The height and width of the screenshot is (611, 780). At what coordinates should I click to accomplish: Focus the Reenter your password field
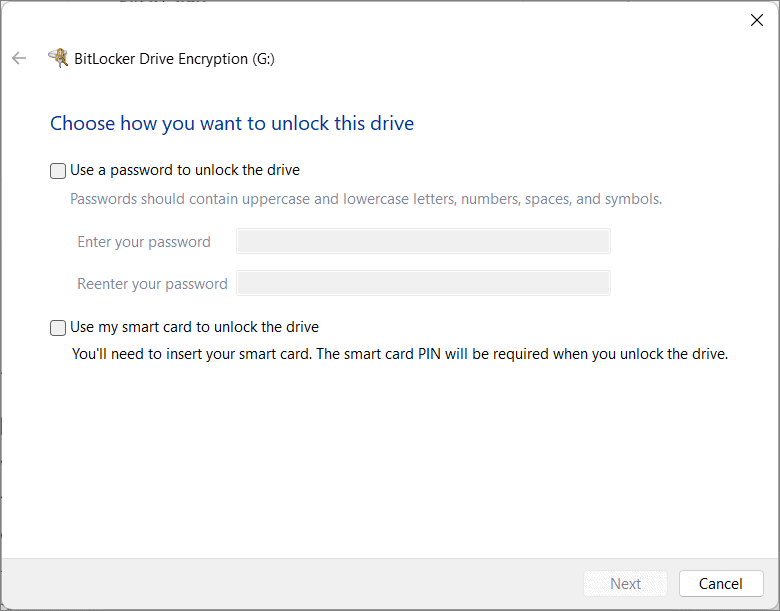coord(423,283)
